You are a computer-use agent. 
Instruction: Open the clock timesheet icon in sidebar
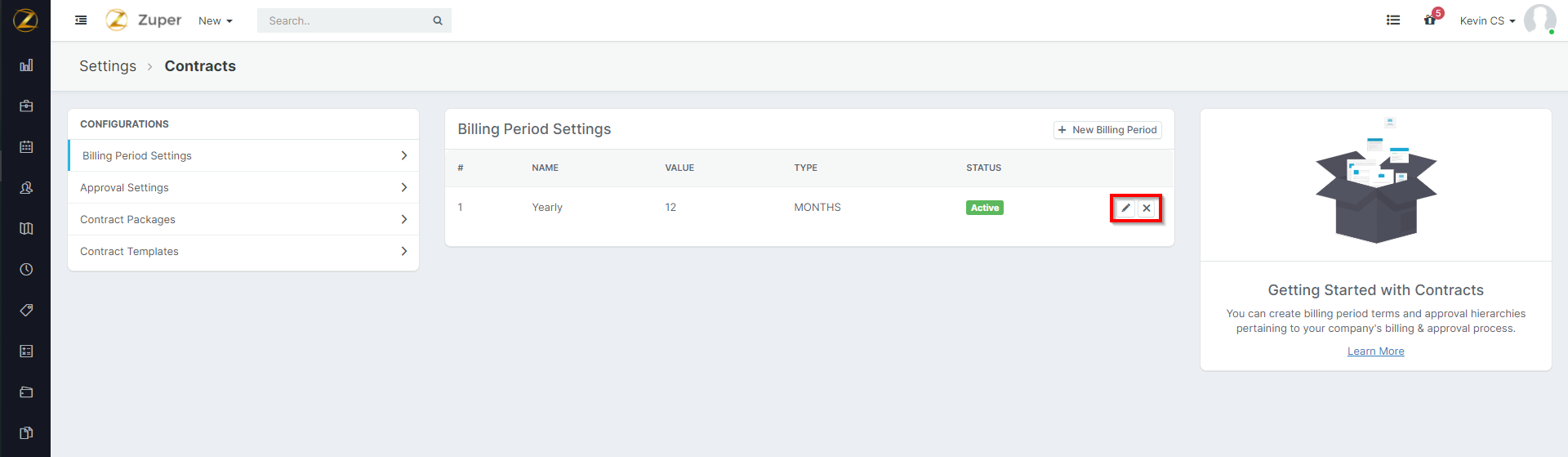(x=26, y=270)
